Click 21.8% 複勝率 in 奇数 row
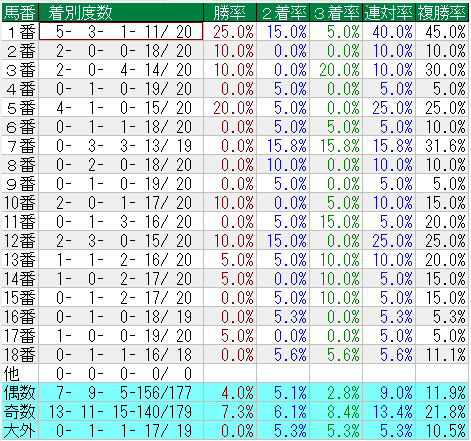 click(442, 412)
